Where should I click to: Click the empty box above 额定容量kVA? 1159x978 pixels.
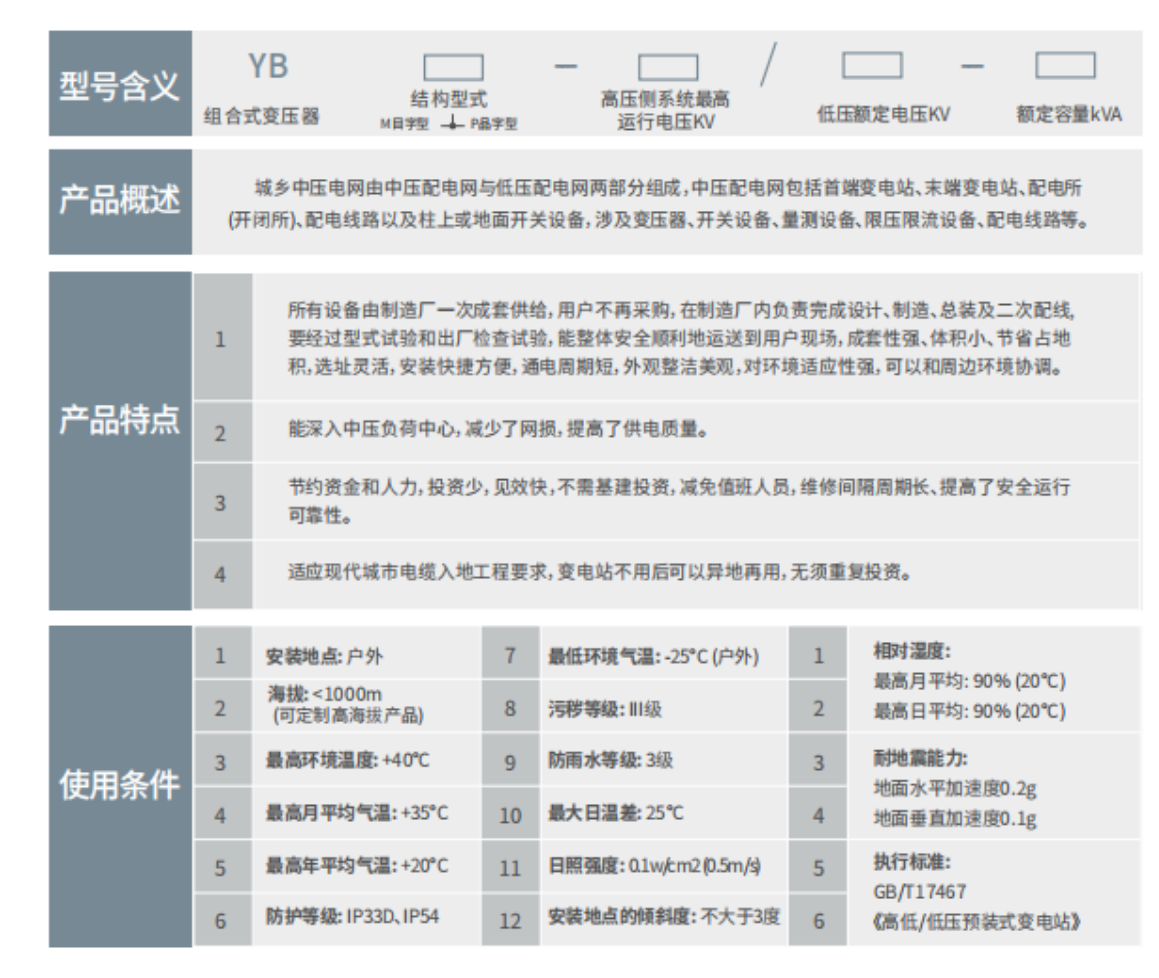point(1064,66)
